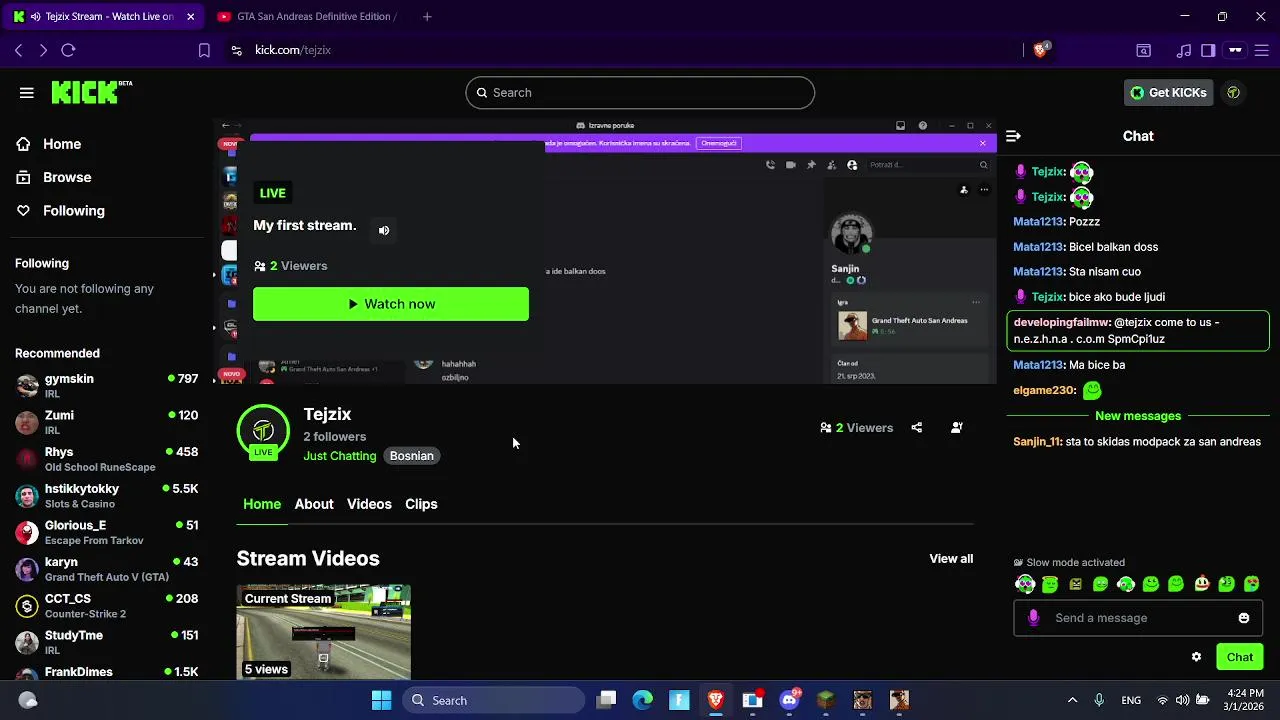The image size is (1280, 720).
Task: Click the Brave Shields lion icon
Action: pos(1040,50)
